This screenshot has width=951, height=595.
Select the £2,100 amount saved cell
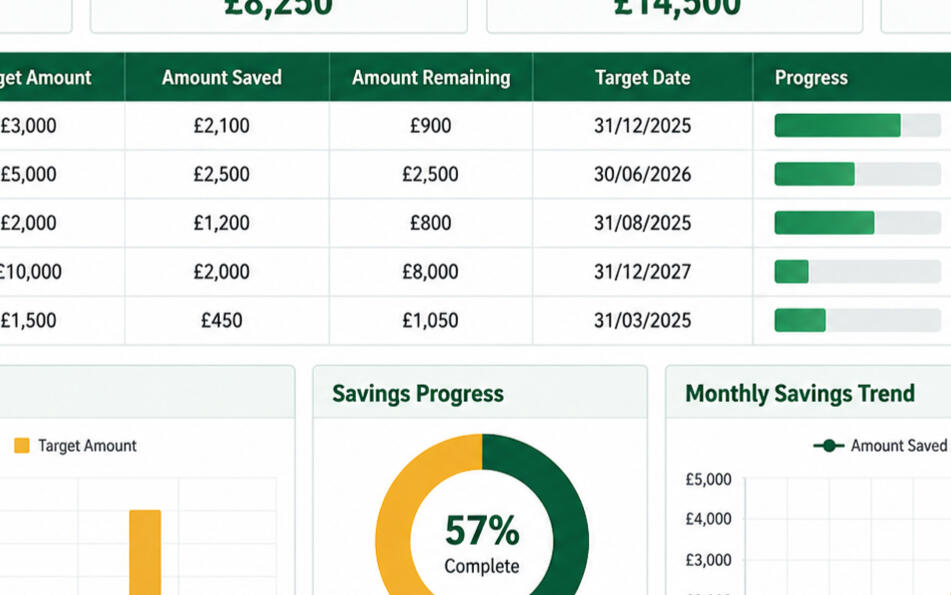point(222,126)
